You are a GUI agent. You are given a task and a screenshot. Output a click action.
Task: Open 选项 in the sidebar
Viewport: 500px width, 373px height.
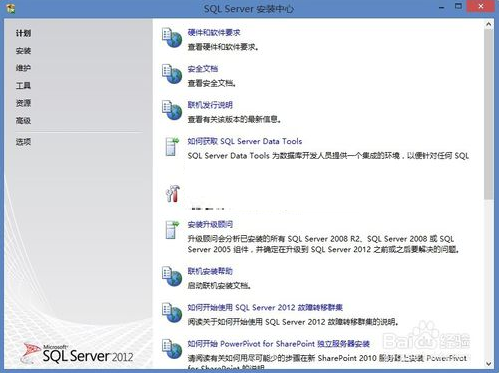tap(23, 142)
